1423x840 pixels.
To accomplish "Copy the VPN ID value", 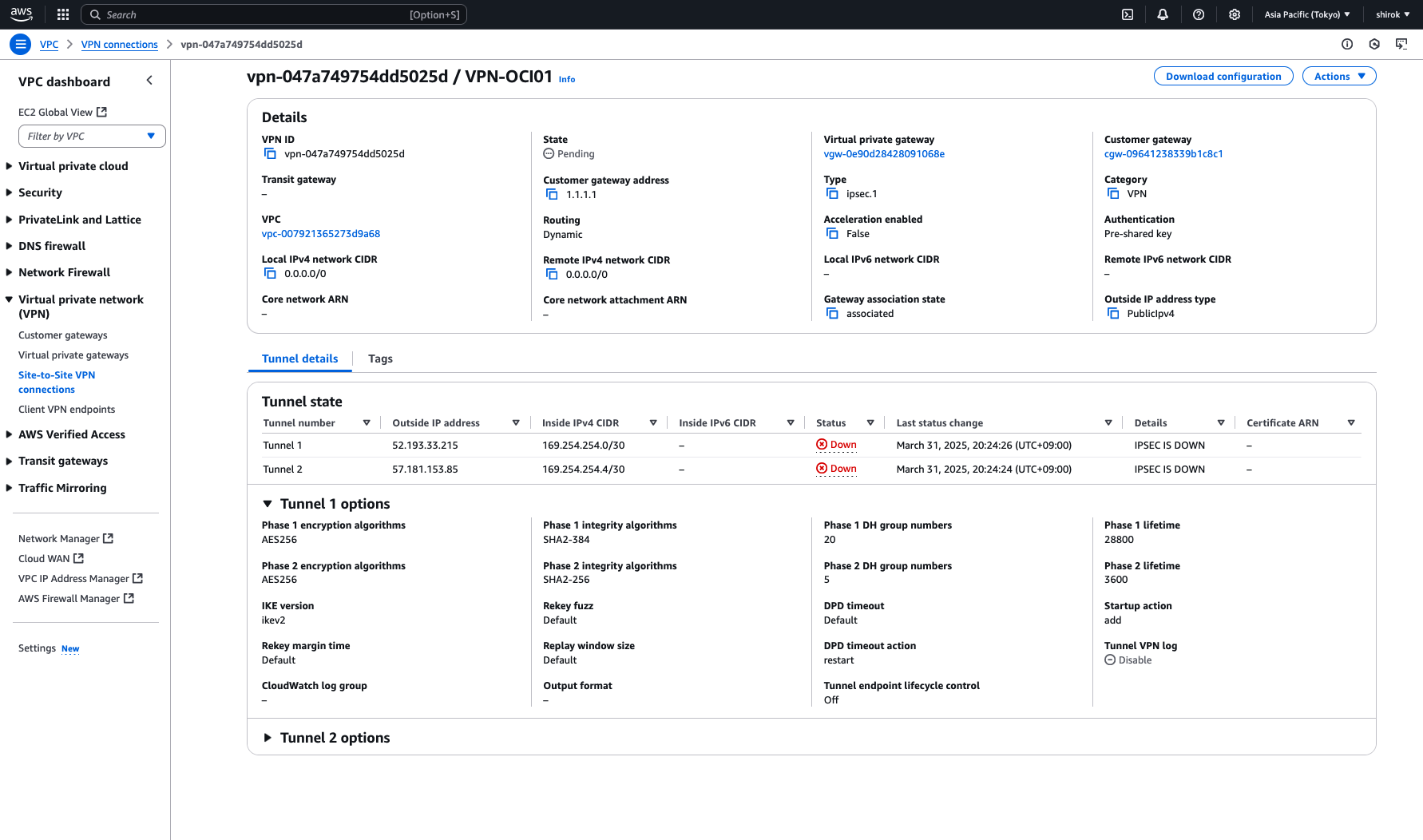I will coord(271,154).
